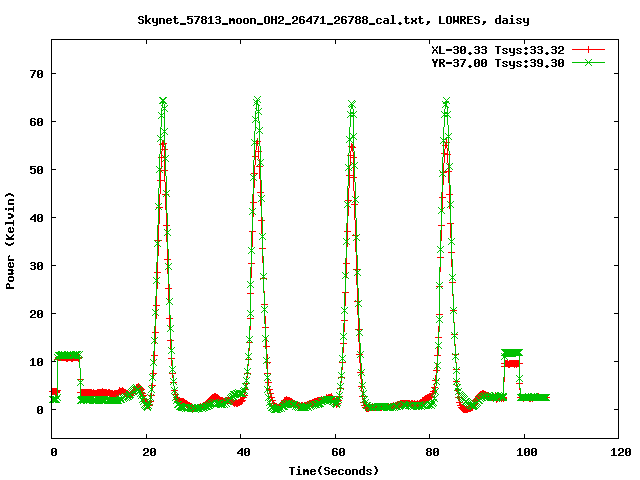The width and height of the screenshot is (640, 480).
Task: Click the calibration step near 3 seconds
Action: 69,356
